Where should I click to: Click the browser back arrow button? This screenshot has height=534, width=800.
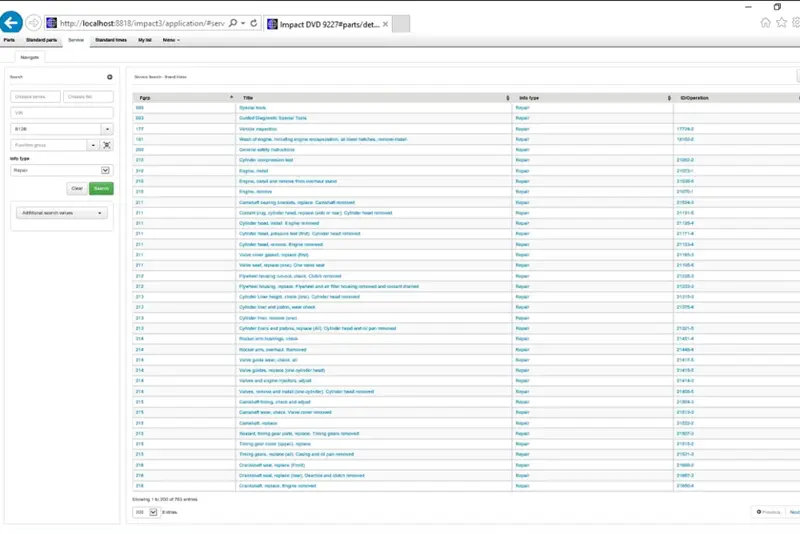pyautogui.click(x=13, y=21)
